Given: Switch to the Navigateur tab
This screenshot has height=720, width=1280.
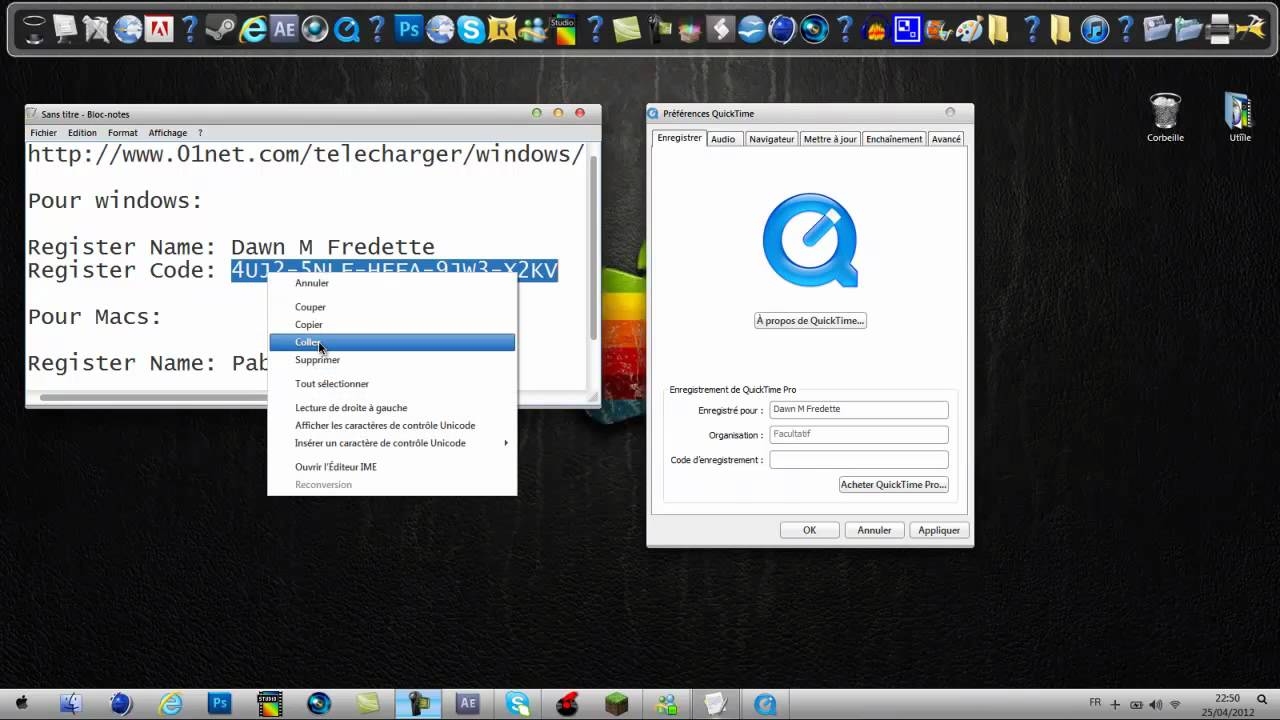Looking at the screenshot, I should [x=772, y=139].
